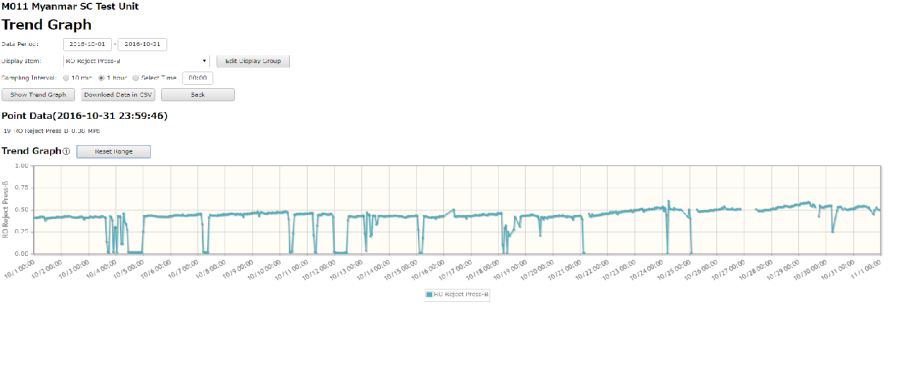Open the Display Item dropdown

tap(136, 61)
